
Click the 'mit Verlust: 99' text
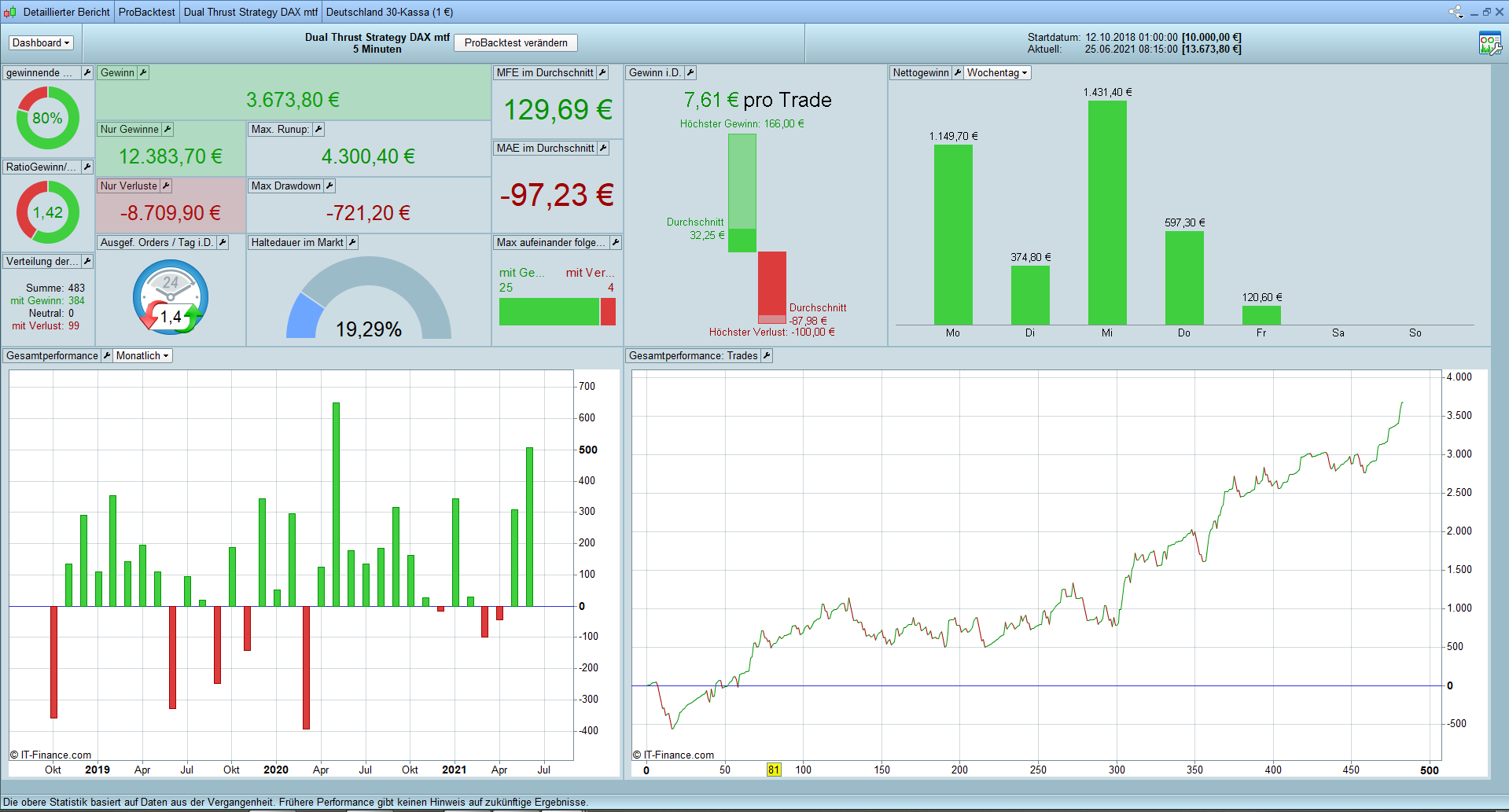pyautogui.click(x=46, y=326)
